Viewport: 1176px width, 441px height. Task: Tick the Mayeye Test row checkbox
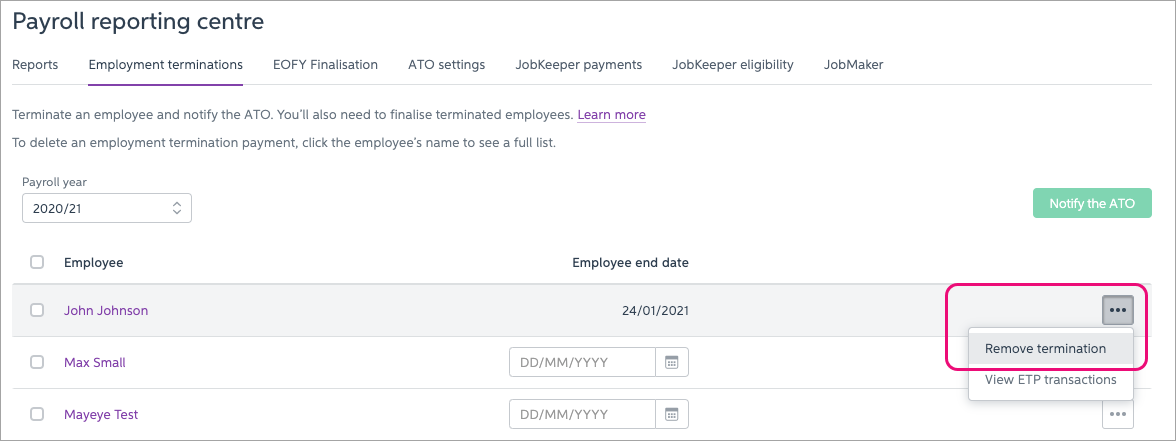pyautogui.click(x=37, y=414)
